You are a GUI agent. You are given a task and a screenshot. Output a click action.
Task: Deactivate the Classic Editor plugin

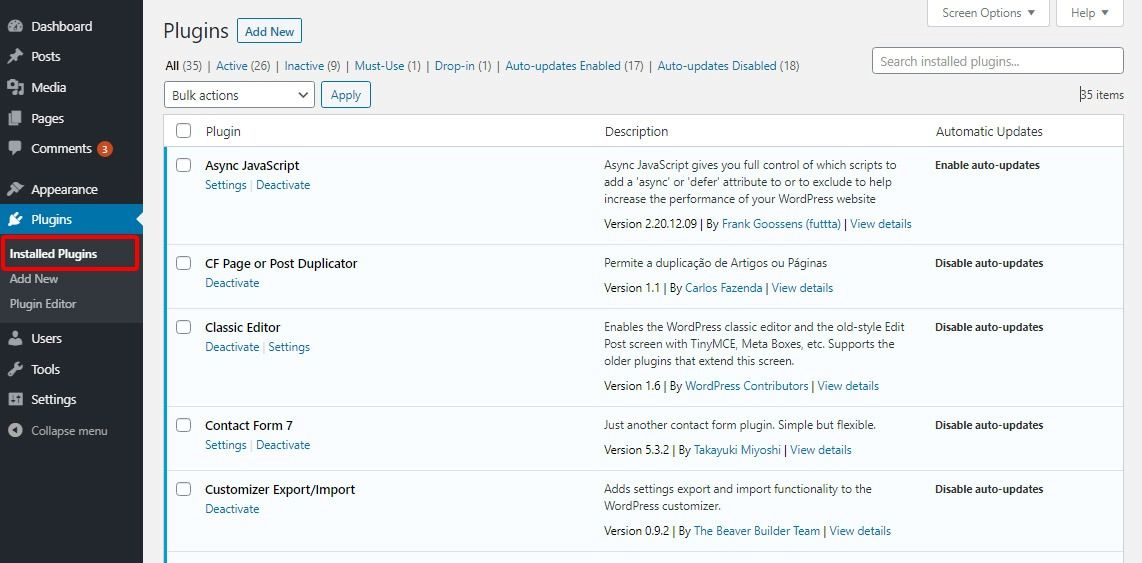(x=232, y=347)
